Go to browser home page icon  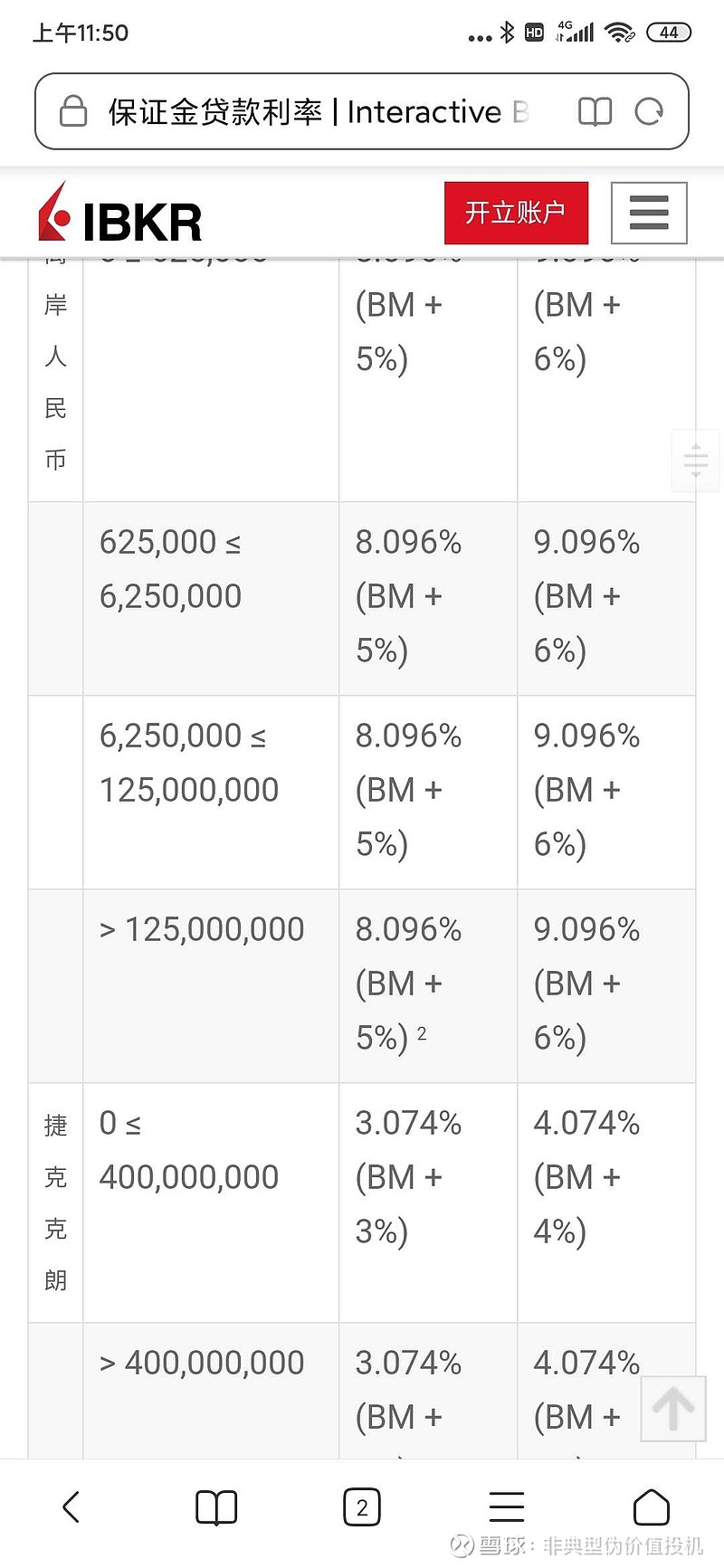tap(652, 1507)
